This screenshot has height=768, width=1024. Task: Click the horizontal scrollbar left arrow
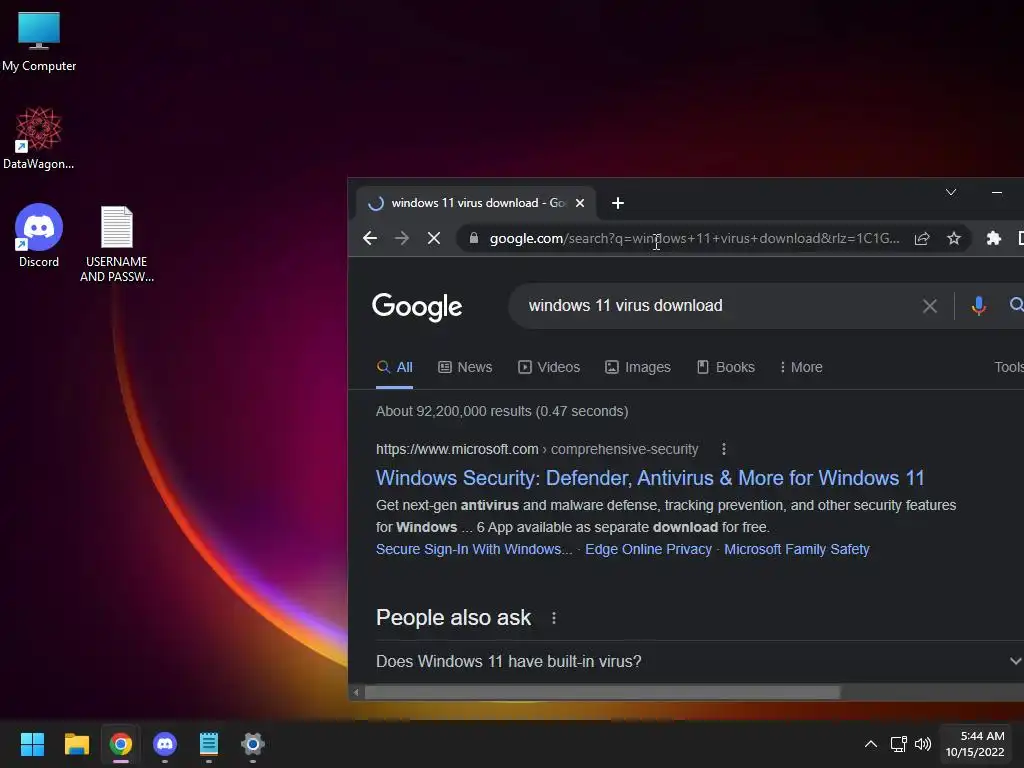click(x=356, y=692)
